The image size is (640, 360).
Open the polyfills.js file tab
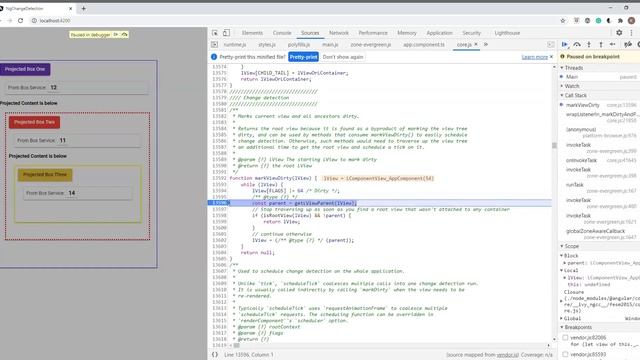coord(299,44)
